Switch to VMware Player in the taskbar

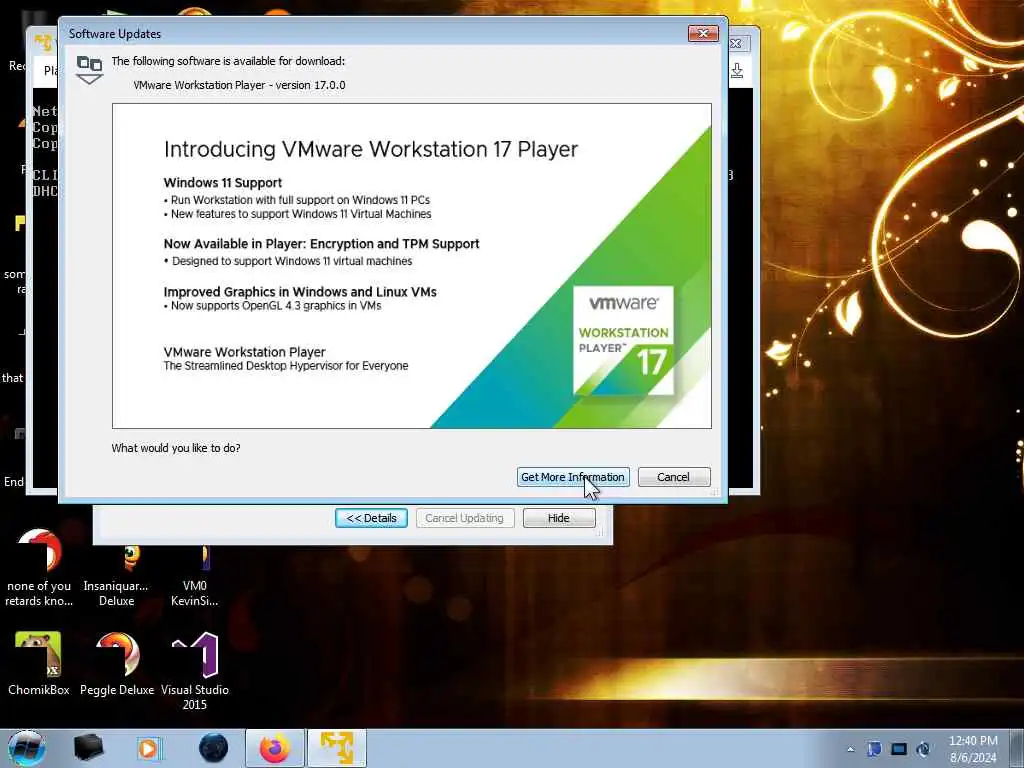337,748
